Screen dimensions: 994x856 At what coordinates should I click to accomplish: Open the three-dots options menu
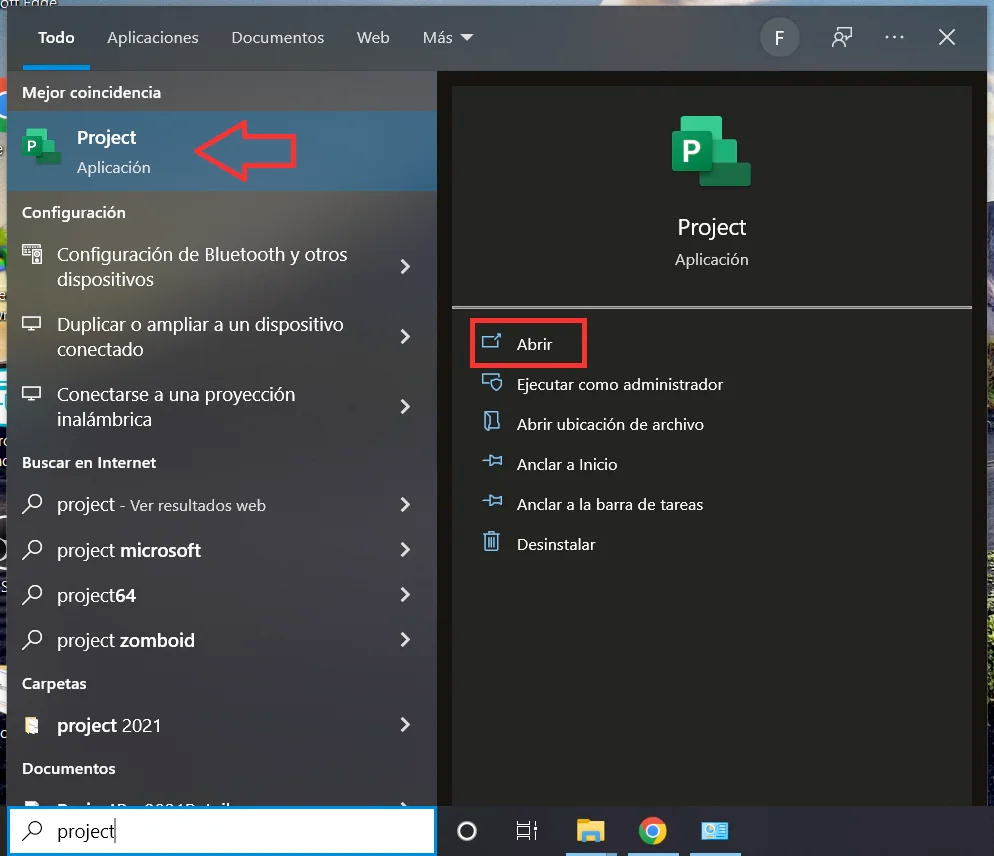click(x=894, y=37)
